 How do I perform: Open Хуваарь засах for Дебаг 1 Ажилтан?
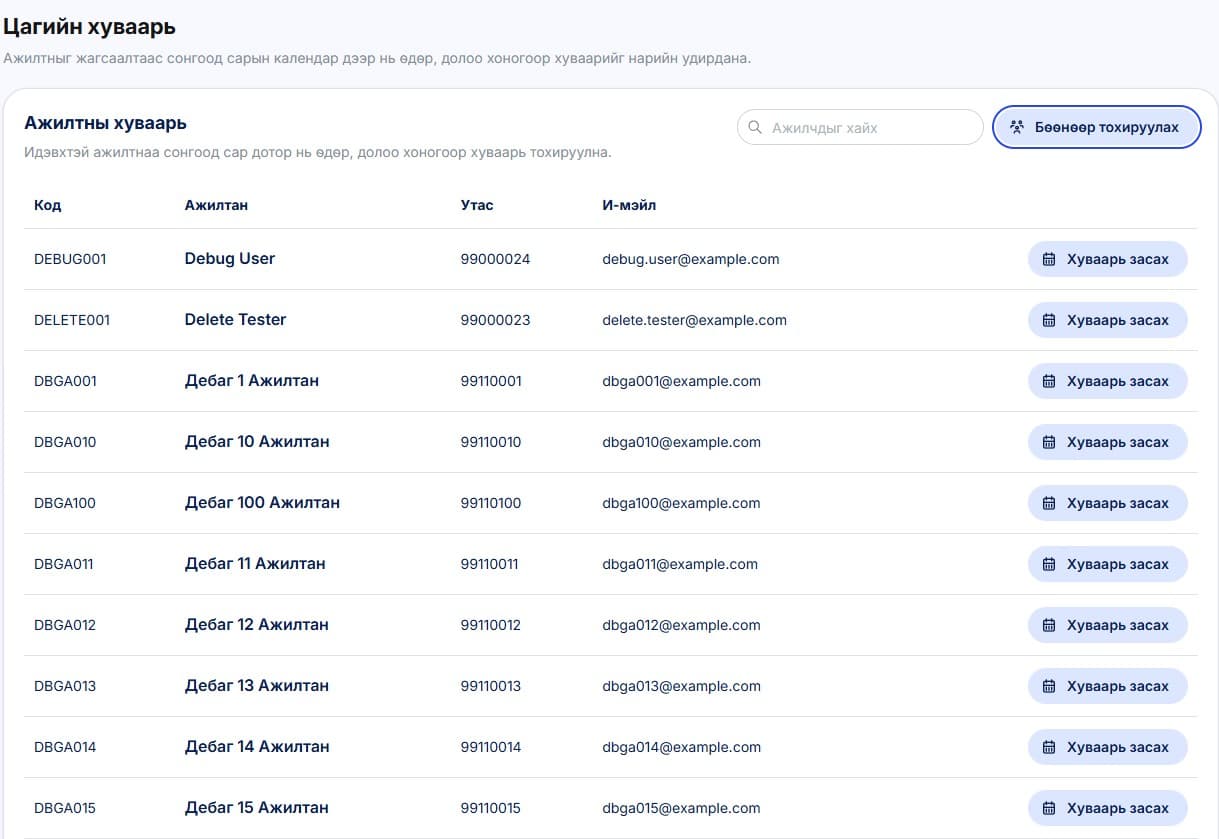(1107, 381)
